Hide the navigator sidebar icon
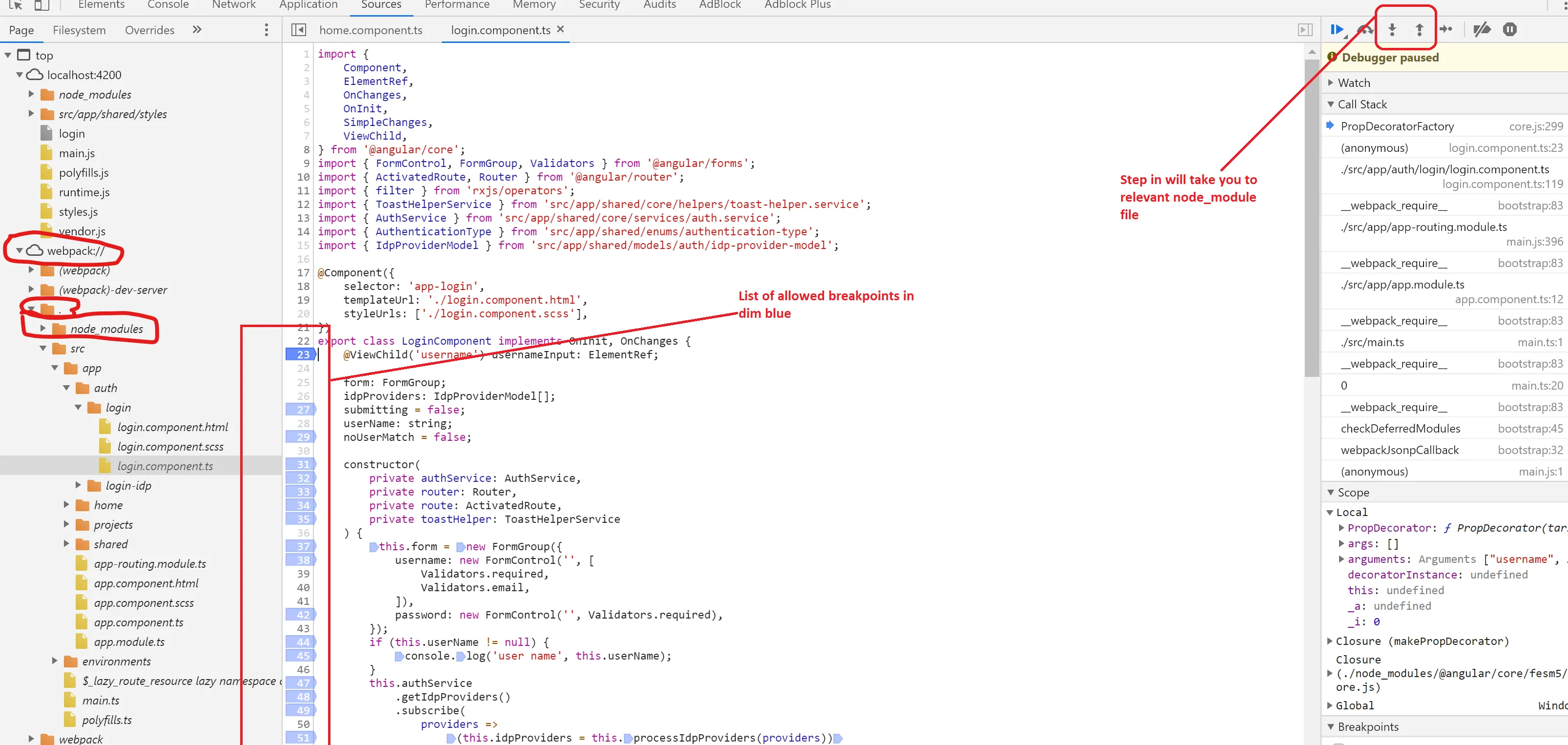The width and height of the screenshot is (1568, 745). pyautogui.click(x=298, y=30)
